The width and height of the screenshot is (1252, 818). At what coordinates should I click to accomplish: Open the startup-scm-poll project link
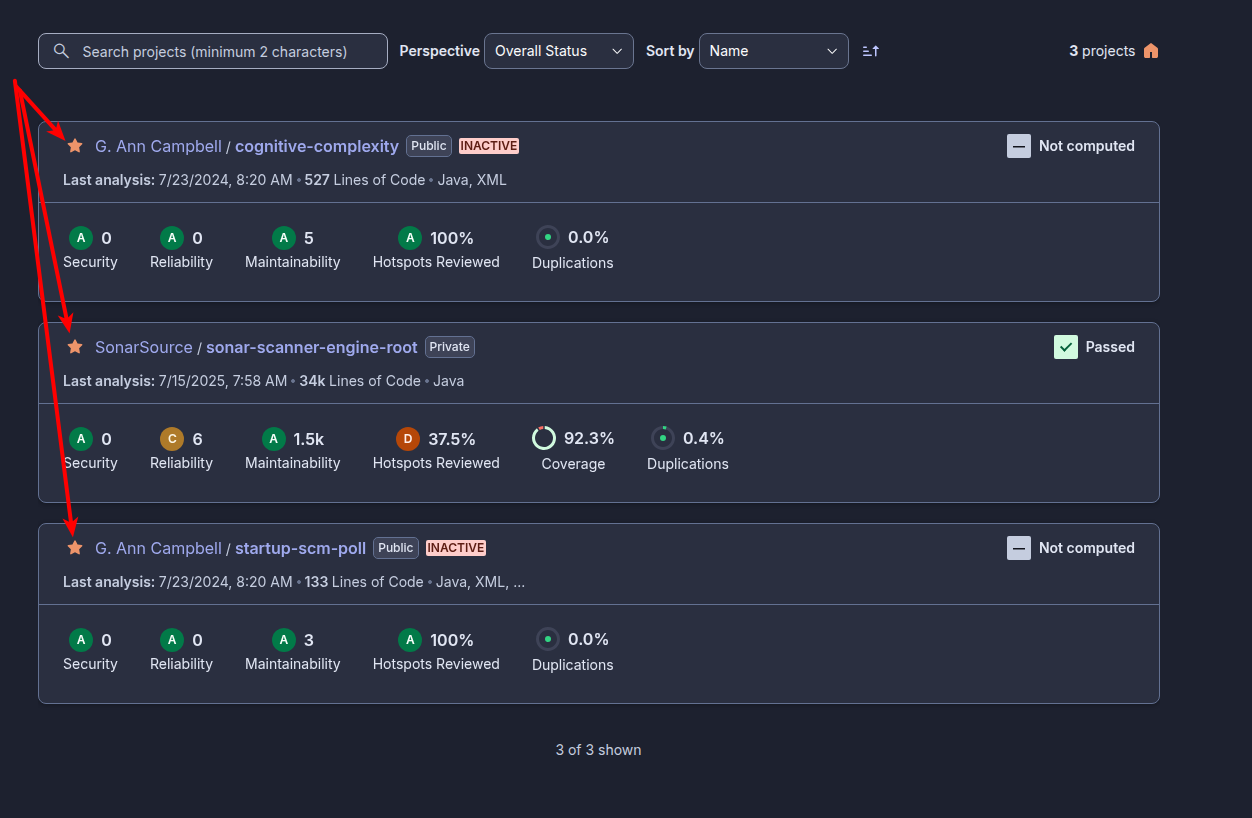[301, 548]
